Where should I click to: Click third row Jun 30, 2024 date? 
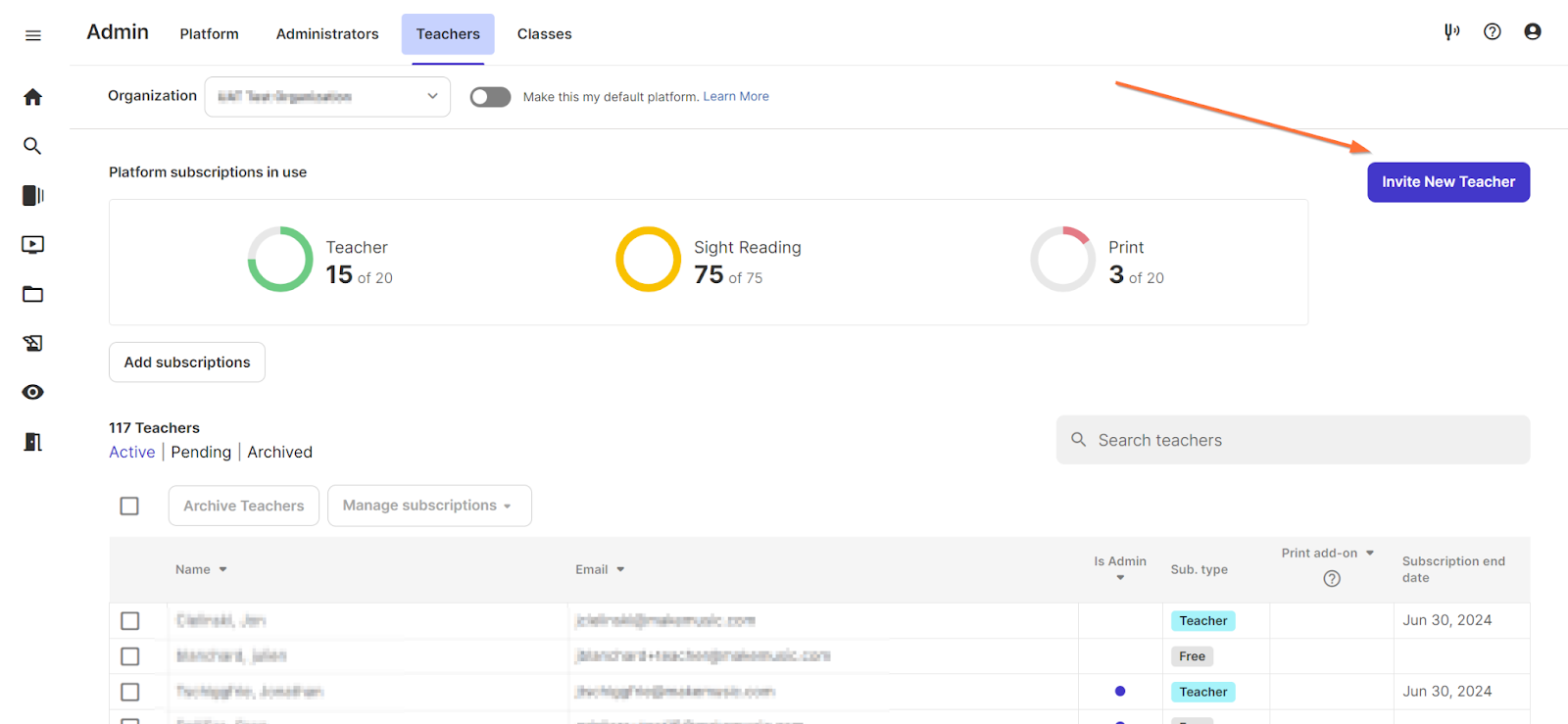click(x=1446, y=692)
